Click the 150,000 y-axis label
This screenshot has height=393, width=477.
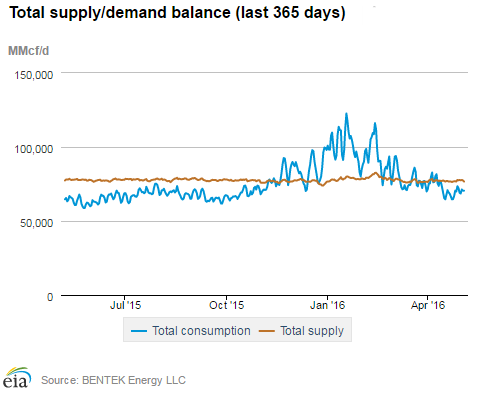click(x=33, y=75)
